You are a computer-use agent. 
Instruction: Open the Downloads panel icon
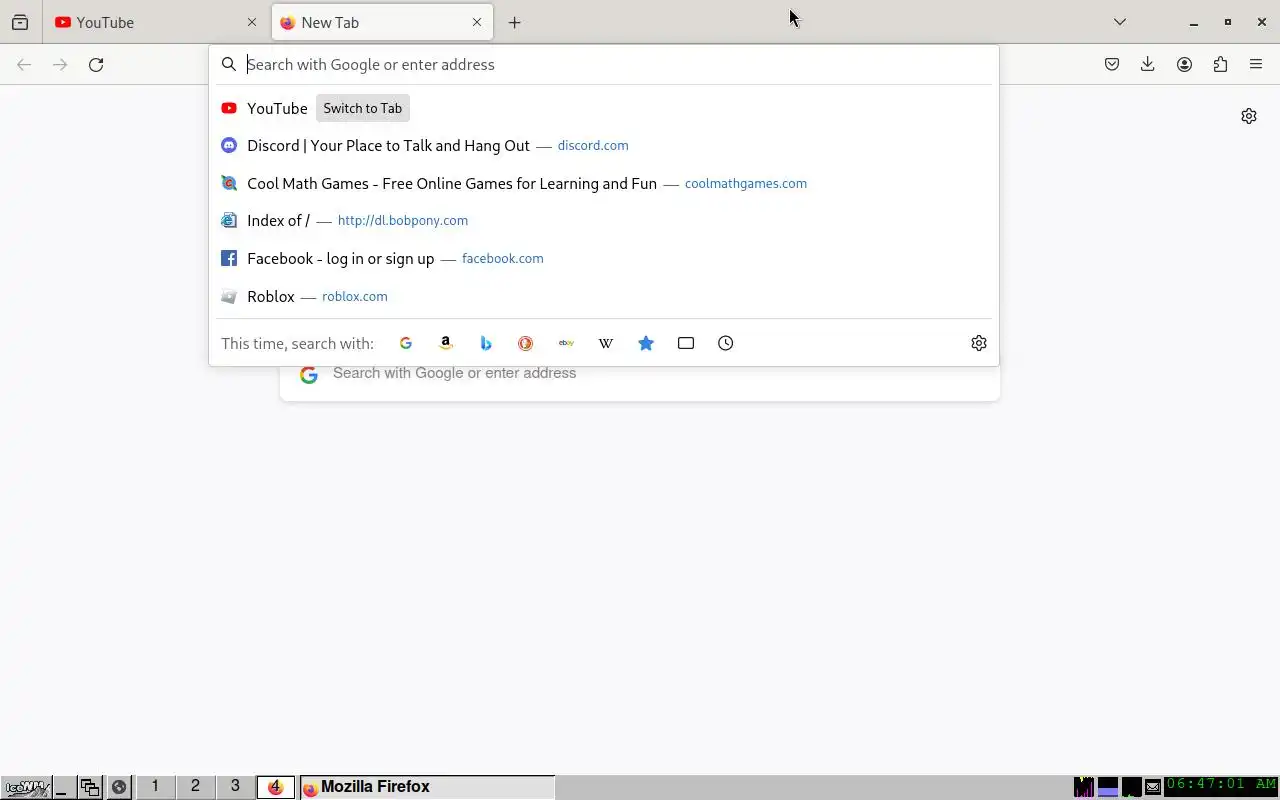point(1148,64)
